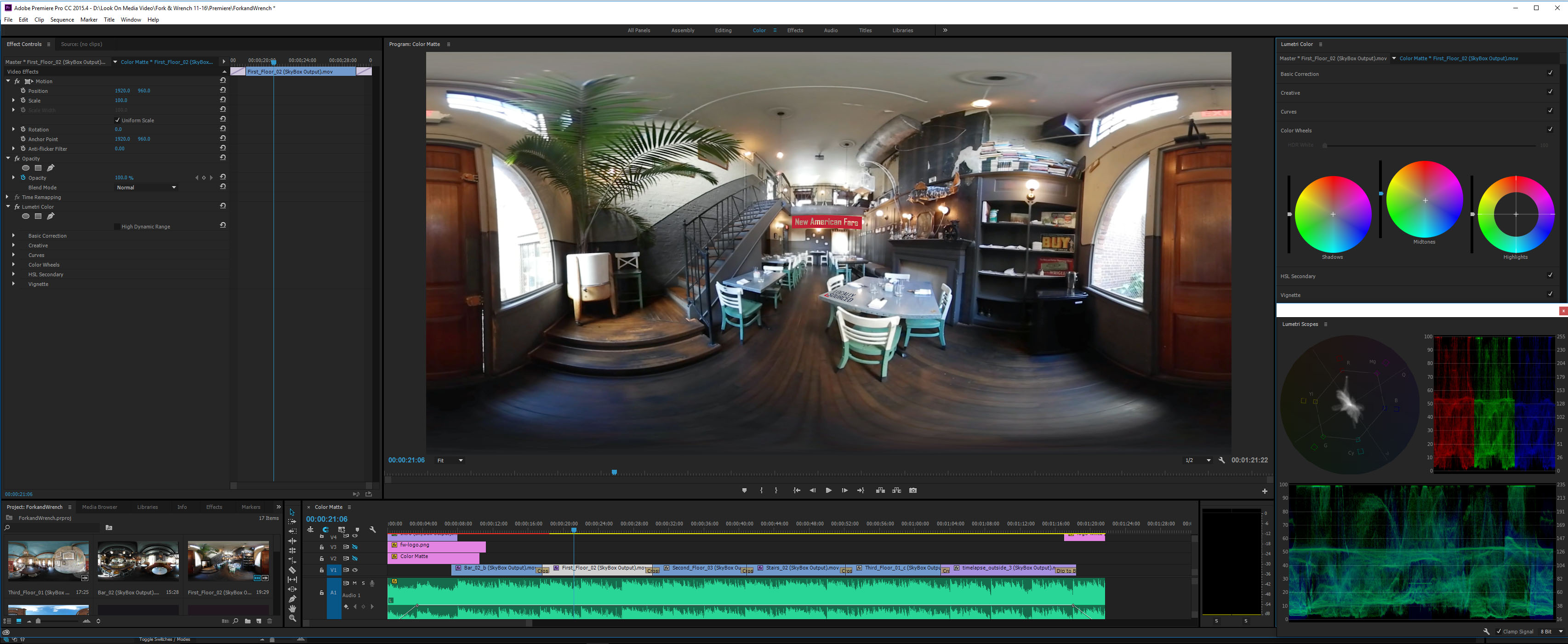
Task: Select the Pen tool in tools panel
Action: point(292,599)
